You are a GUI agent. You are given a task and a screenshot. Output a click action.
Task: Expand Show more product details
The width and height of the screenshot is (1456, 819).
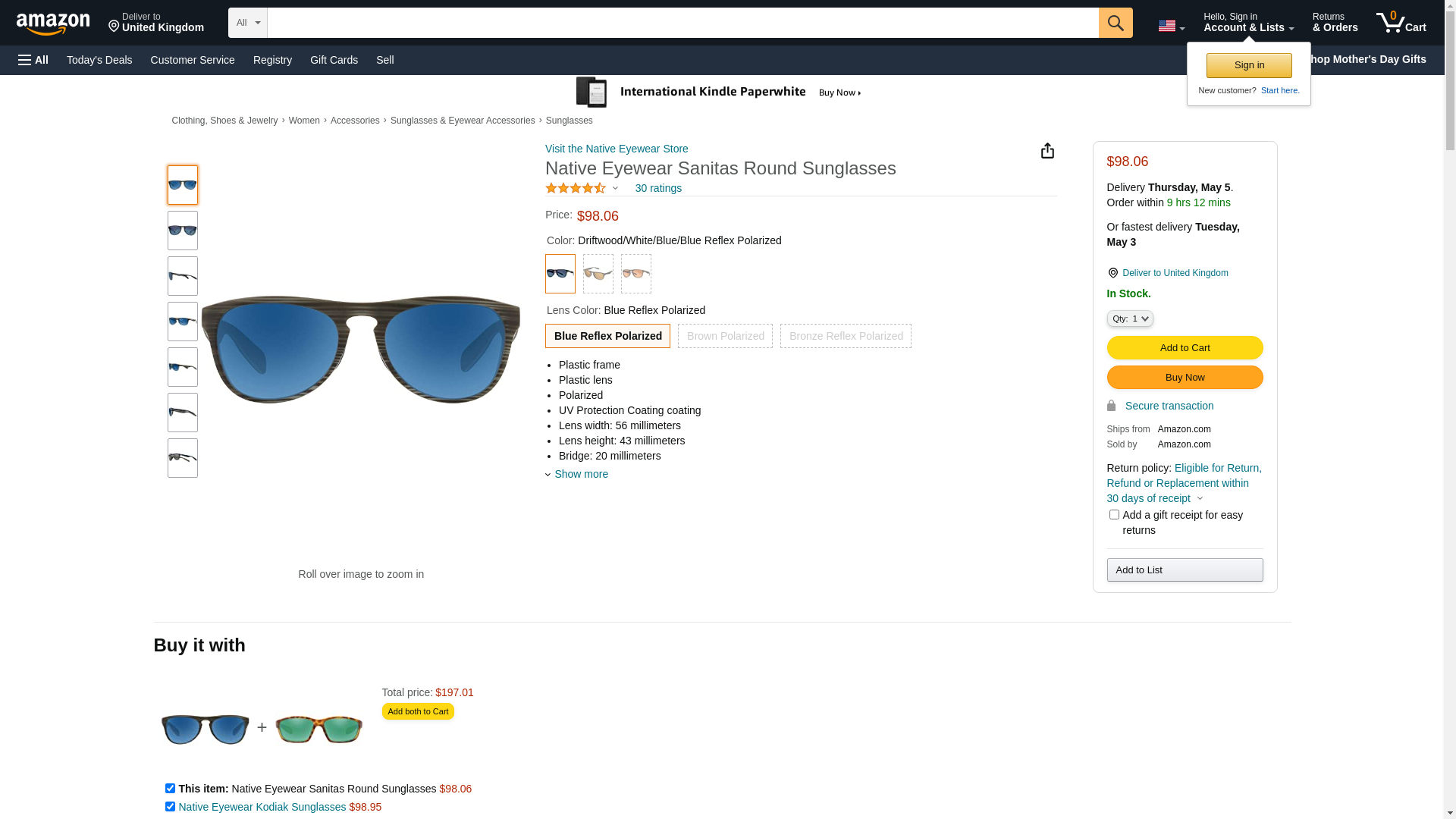pyautogui.click(x=580, y=474)
